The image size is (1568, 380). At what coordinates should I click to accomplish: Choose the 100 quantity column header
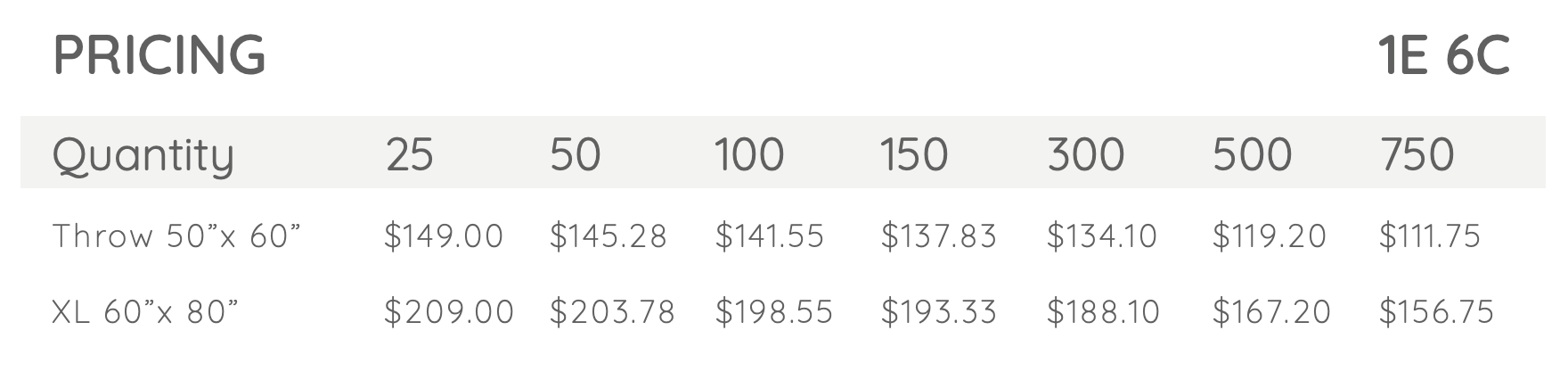(x=749, y=154)
